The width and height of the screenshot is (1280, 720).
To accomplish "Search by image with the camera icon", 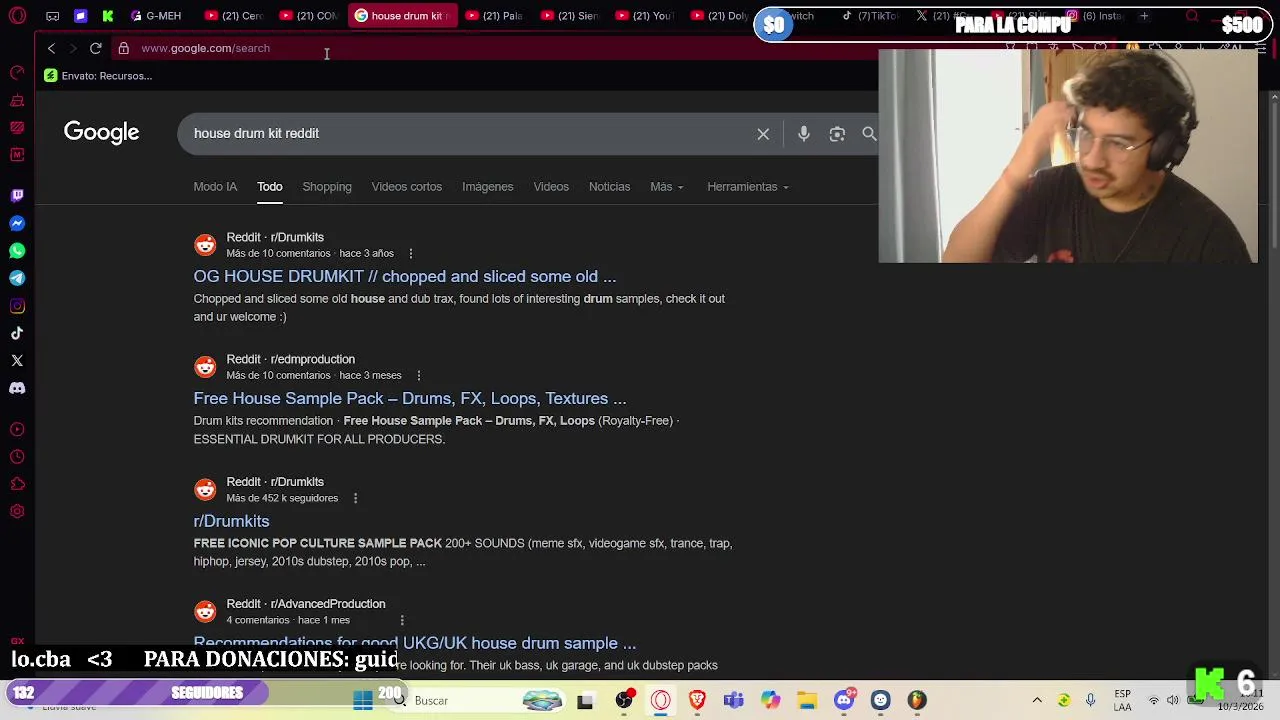I will click(837, 133).
